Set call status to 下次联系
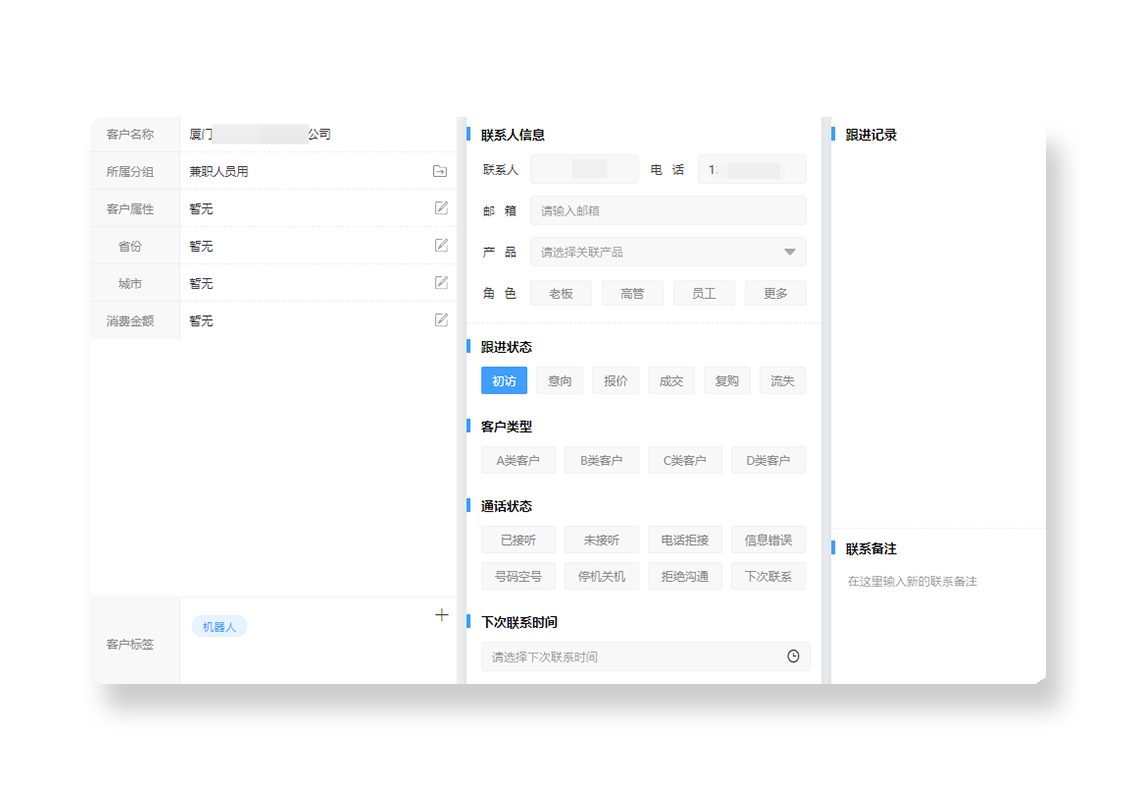 coord(768,577)
